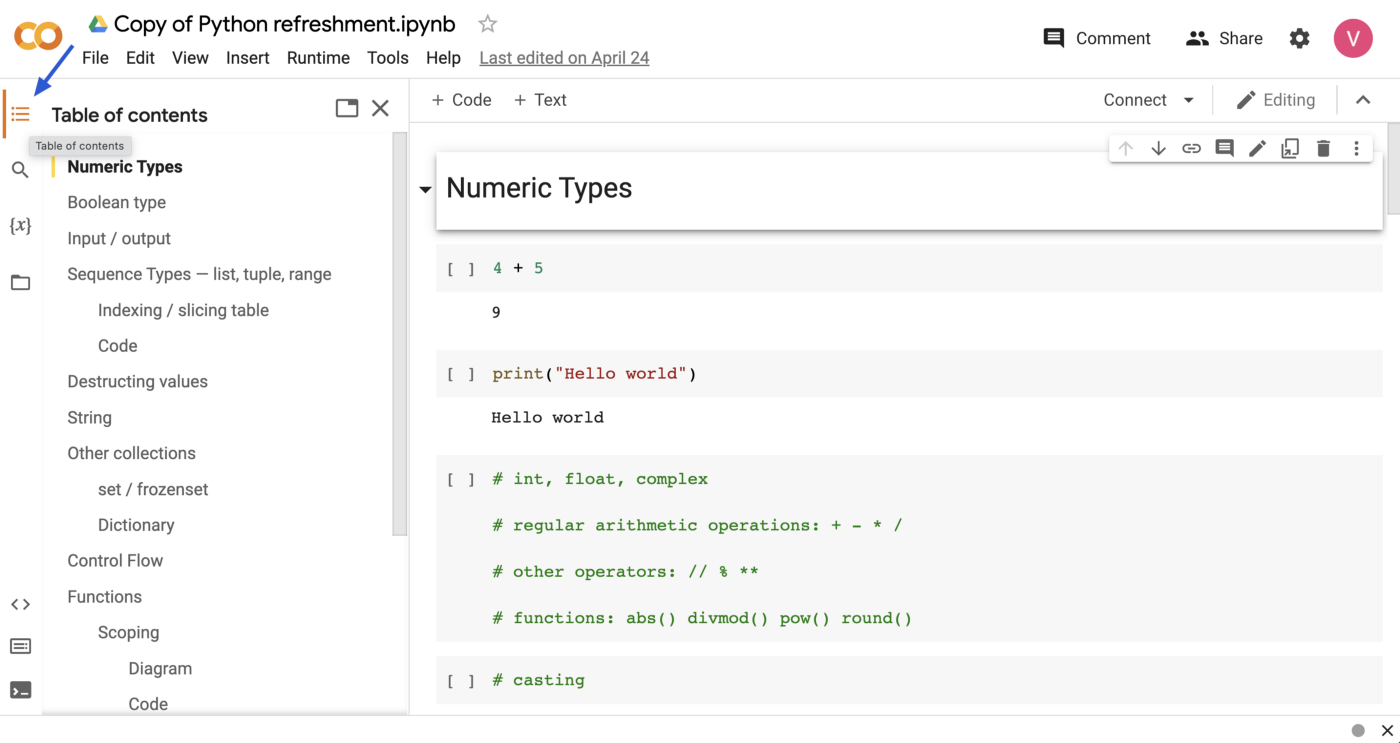
Task: Click the Comment button
Action: click(x=1097, y=38)
